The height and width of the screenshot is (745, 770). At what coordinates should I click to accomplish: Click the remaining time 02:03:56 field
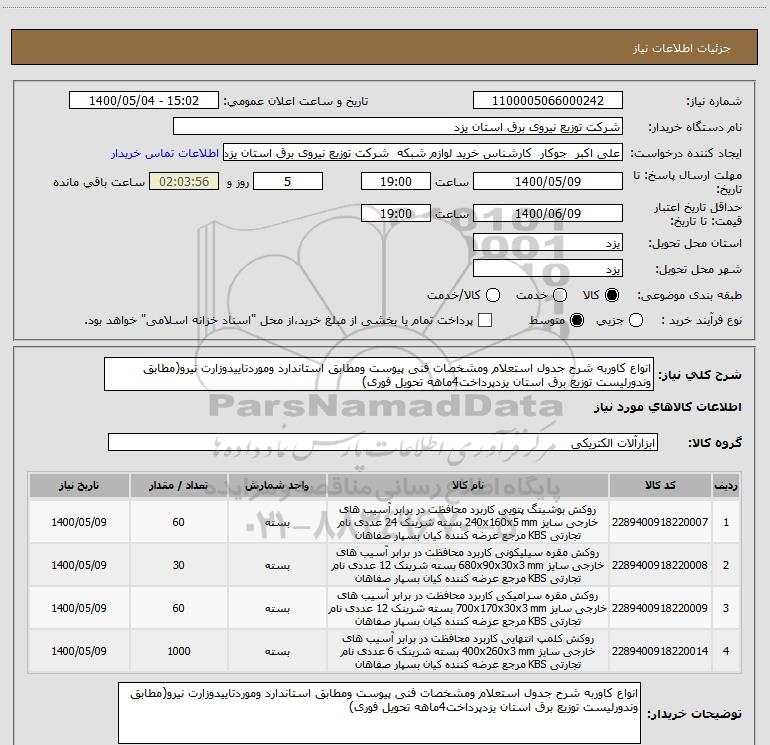(x=184, y=182)
